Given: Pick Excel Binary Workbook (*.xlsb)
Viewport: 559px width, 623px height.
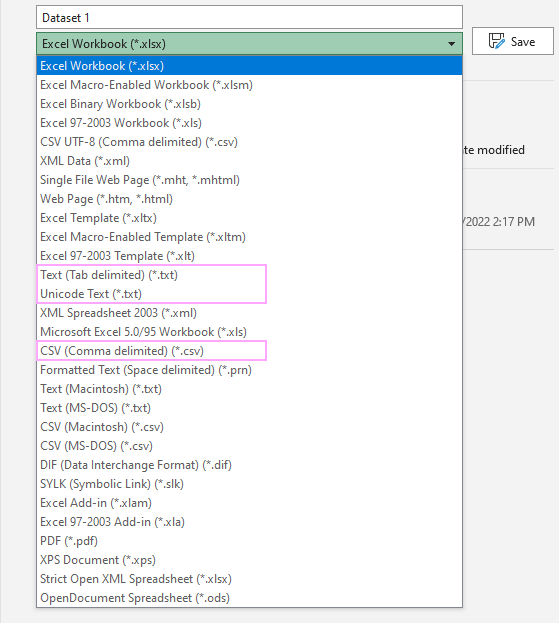Looking at the screenshot, I should (x=250, y=104).
